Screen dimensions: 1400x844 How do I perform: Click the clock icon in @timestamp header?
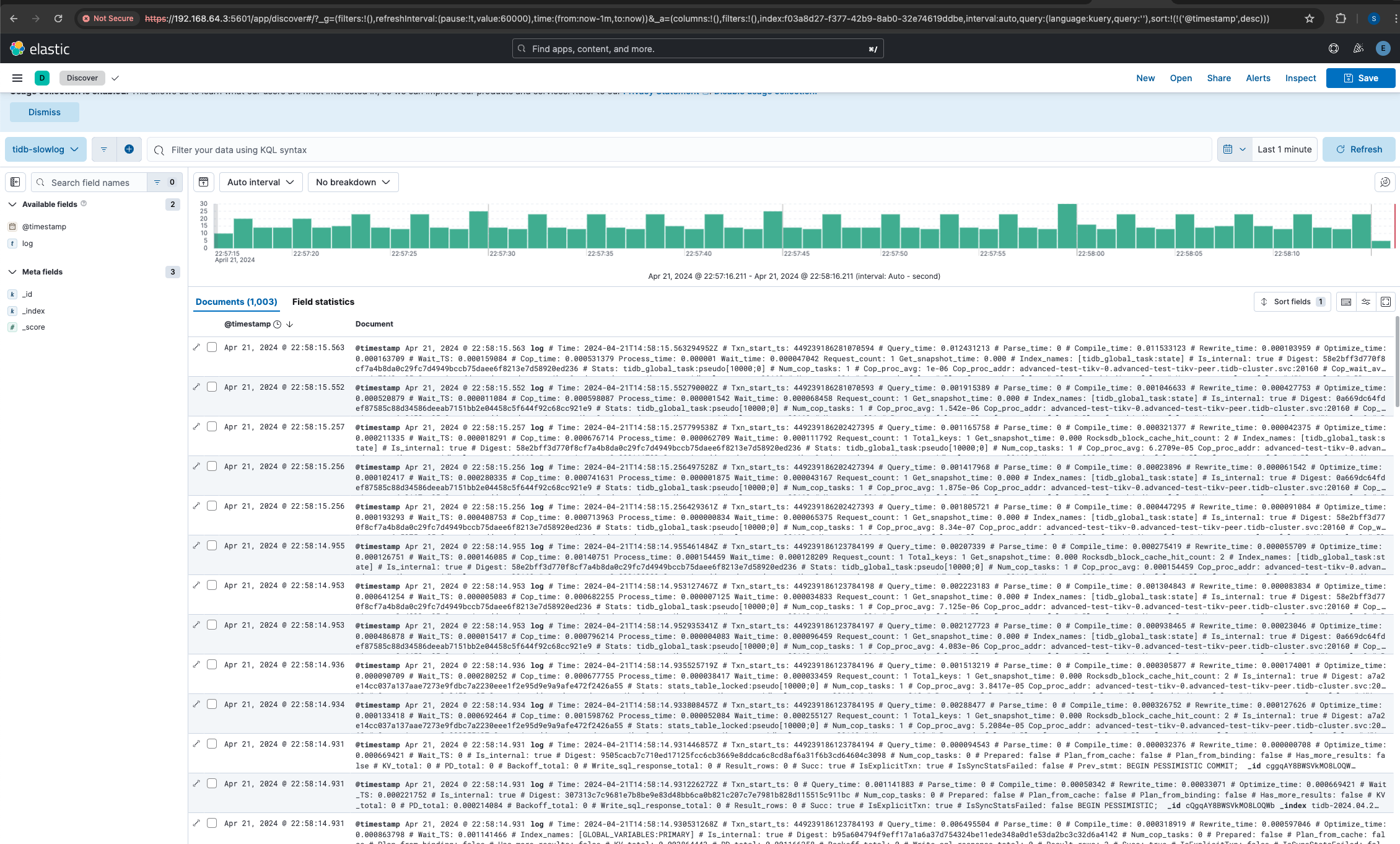coord(278,324)
